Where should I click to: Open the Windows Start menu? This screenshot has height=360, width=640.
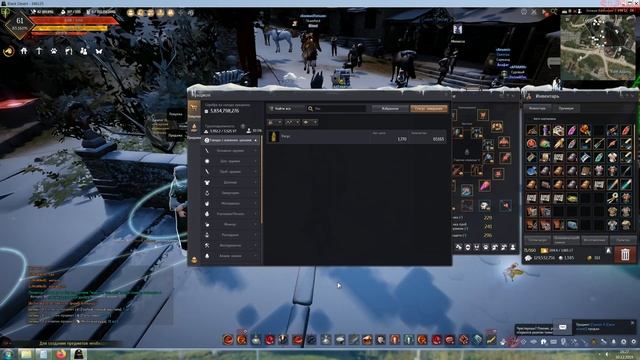tap(8, 354)
